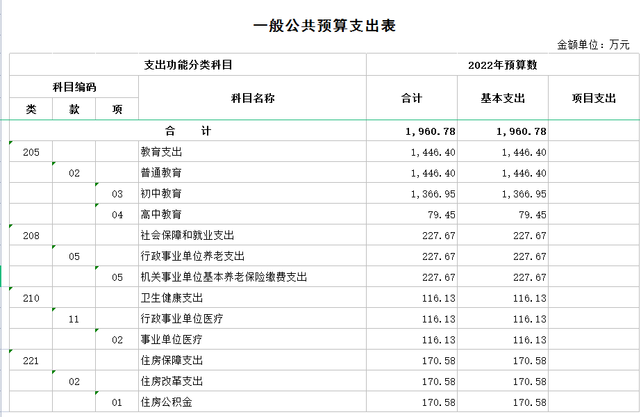The width and height of the screenshot is (640, 417).
Task: Select the 合计 value 1,366.95 for 初中教育
Action: pyautogui.click(x=432, y=193)
